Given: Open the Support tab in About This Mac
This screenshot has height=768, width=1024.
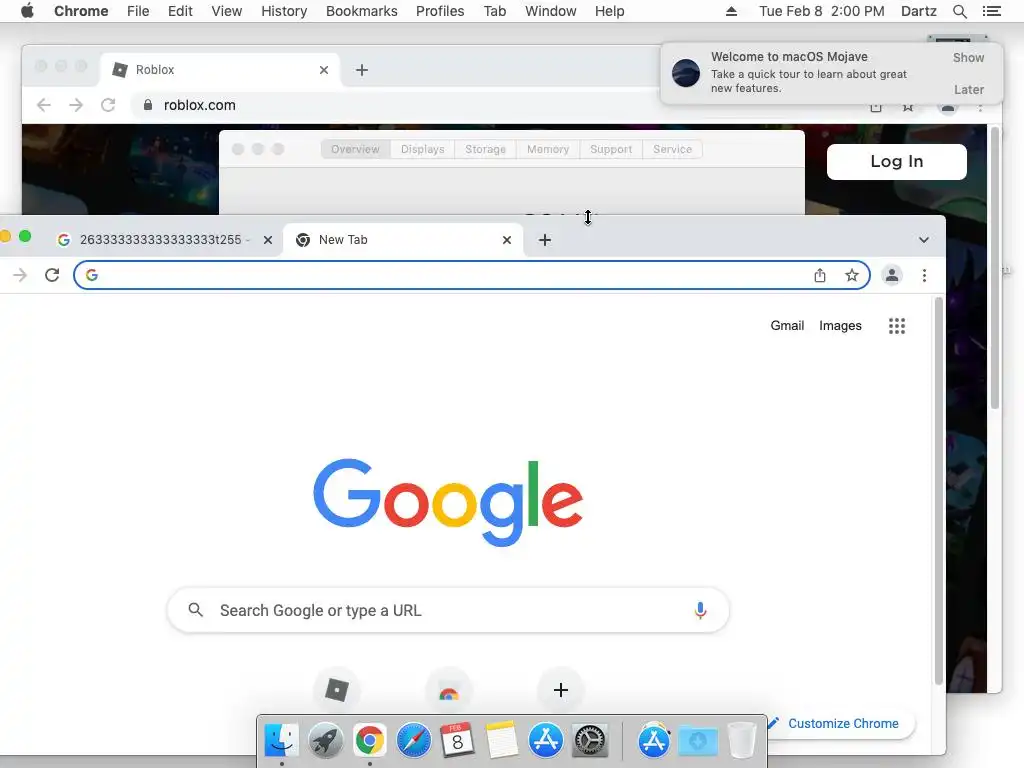Looking at the screenshot, I should (611, 150).
